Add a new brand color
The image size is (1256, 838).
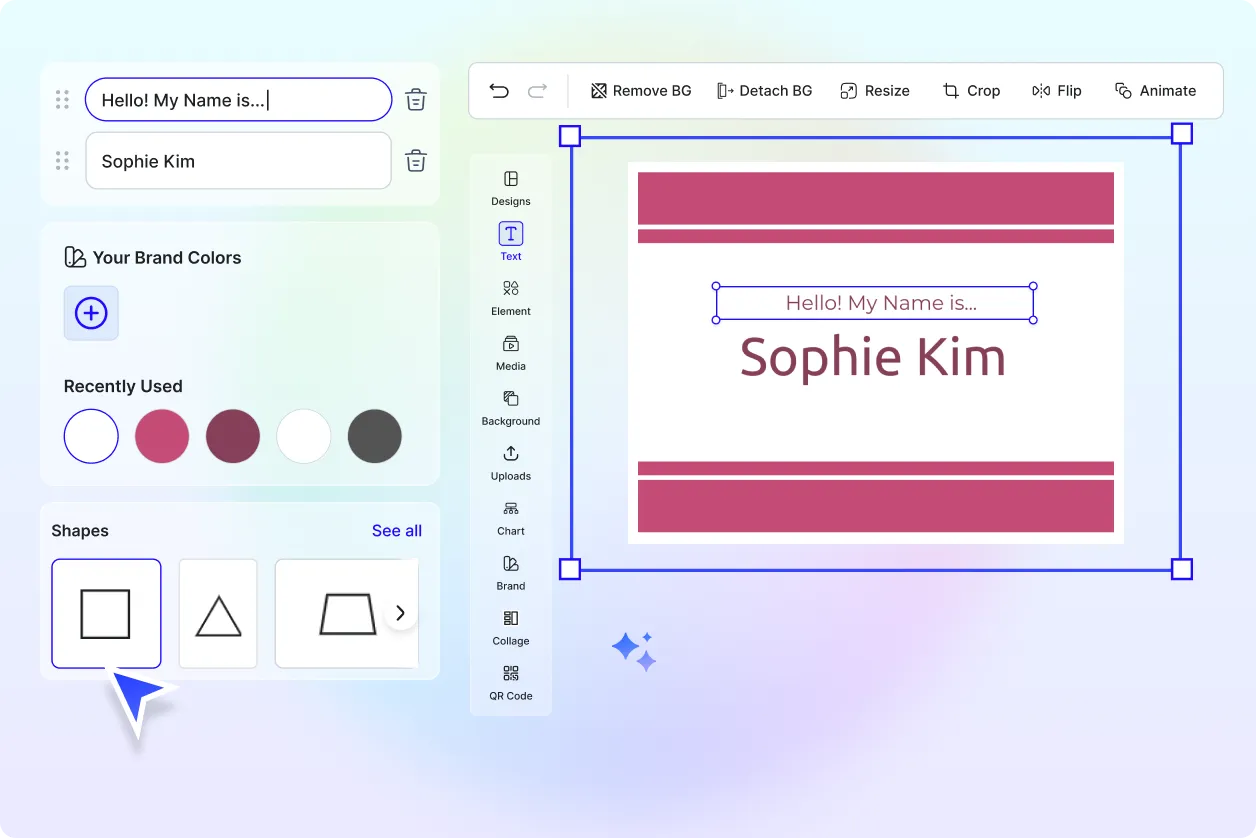[x=91, y=313]
